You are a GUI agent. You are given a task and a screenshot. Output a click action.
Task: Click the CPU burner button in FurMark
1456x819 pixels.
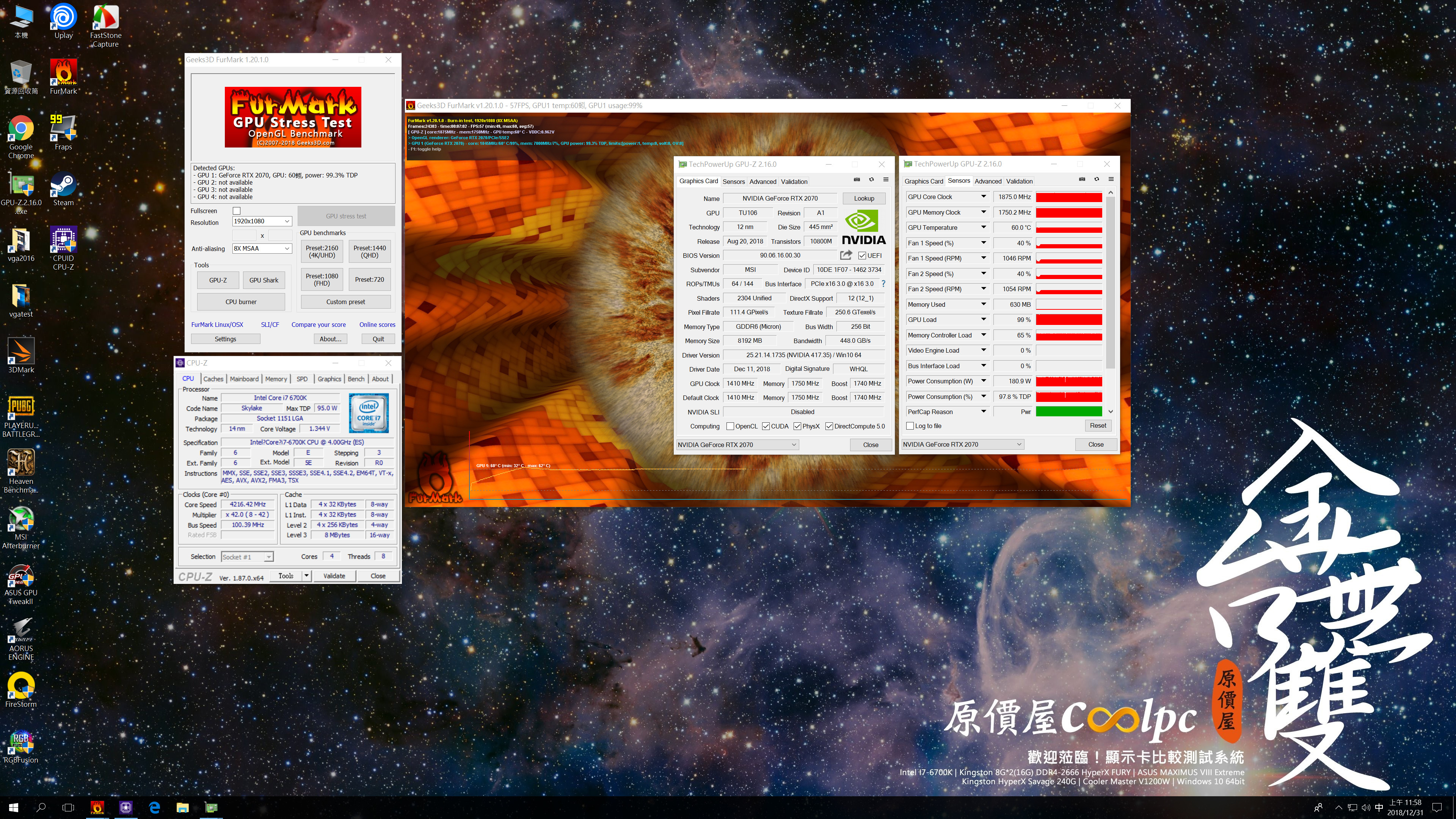click(241, 302)
